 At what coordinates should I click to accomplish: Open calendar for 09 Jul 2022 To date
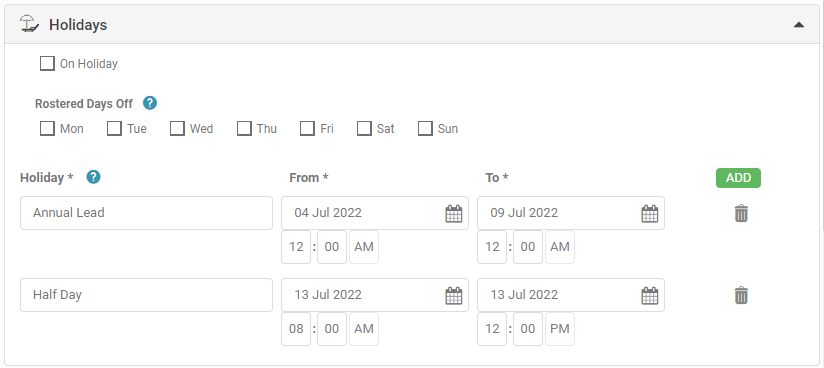pos(650,213)
